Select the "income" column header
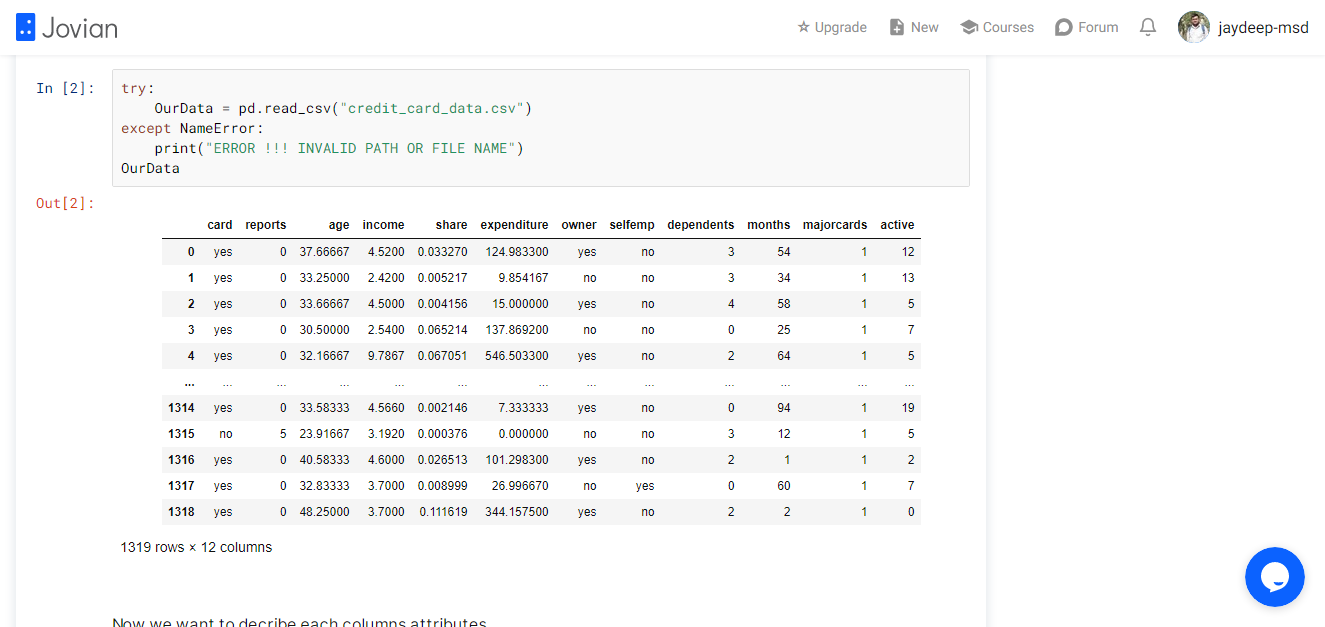Screen dimensions: 1325x627 coord(384,225)
